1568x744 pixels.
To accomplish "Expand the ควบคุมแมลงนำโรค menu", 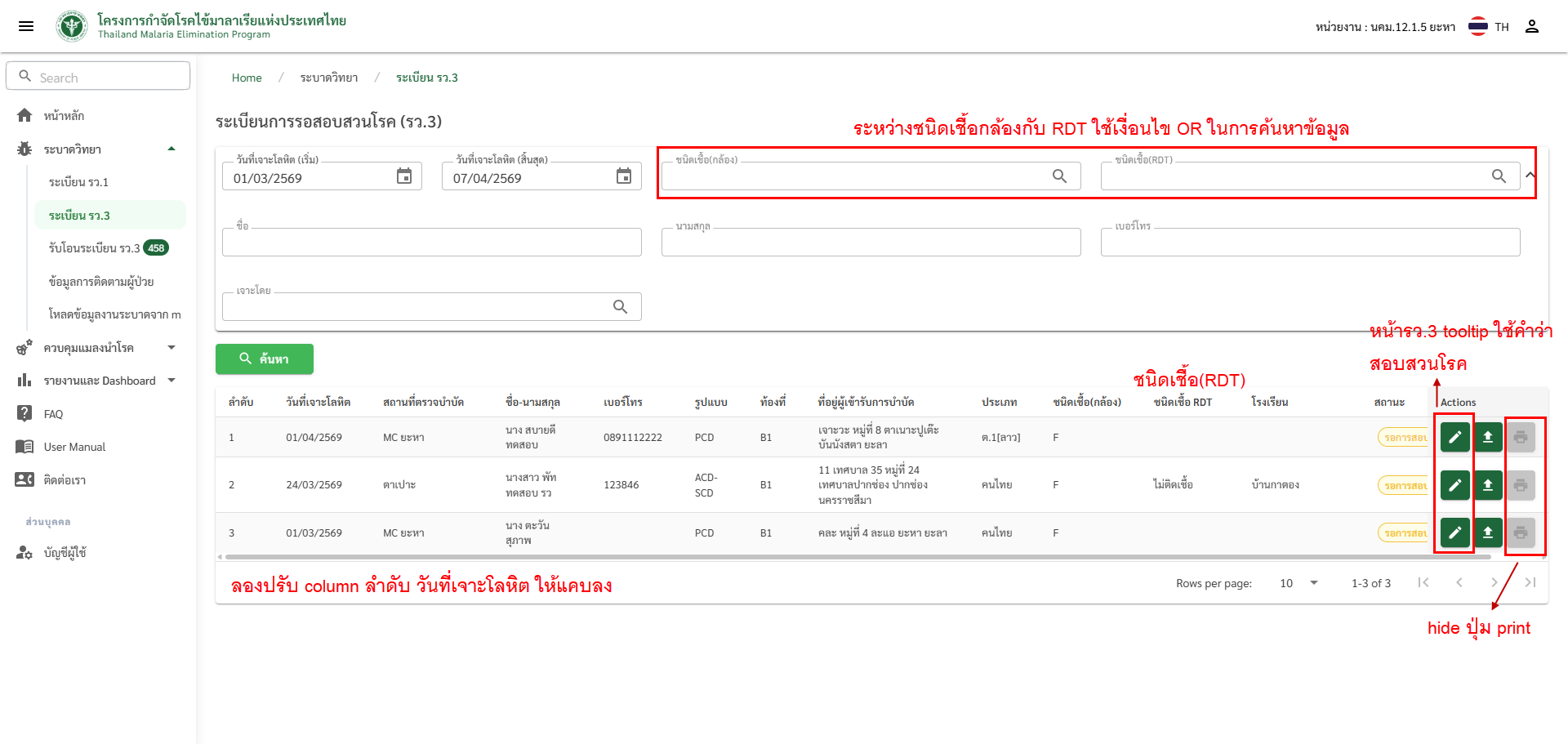I will tap(171, 348).
